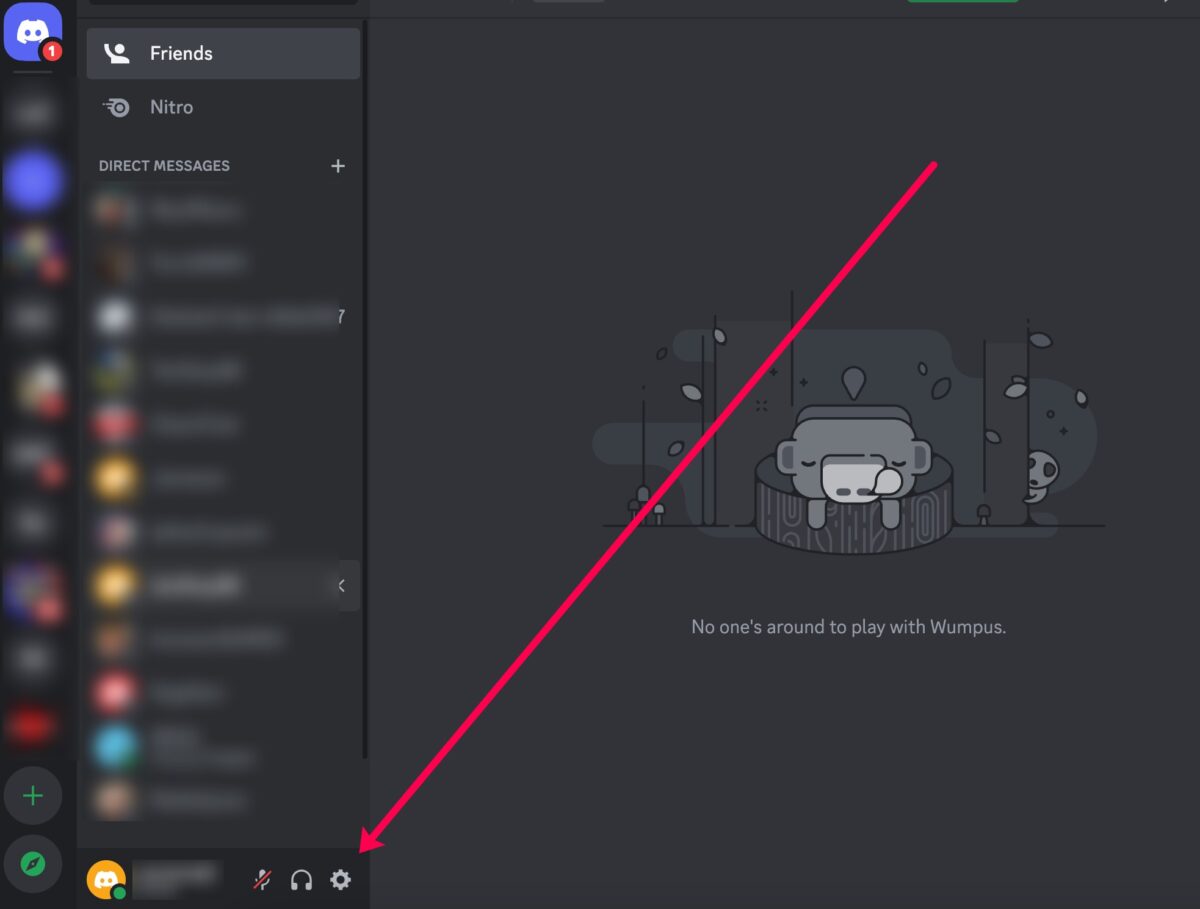1200x909 pixels.
Task: Click the collapse chevron on highlighted DM row
Action: tap(342, 586)
